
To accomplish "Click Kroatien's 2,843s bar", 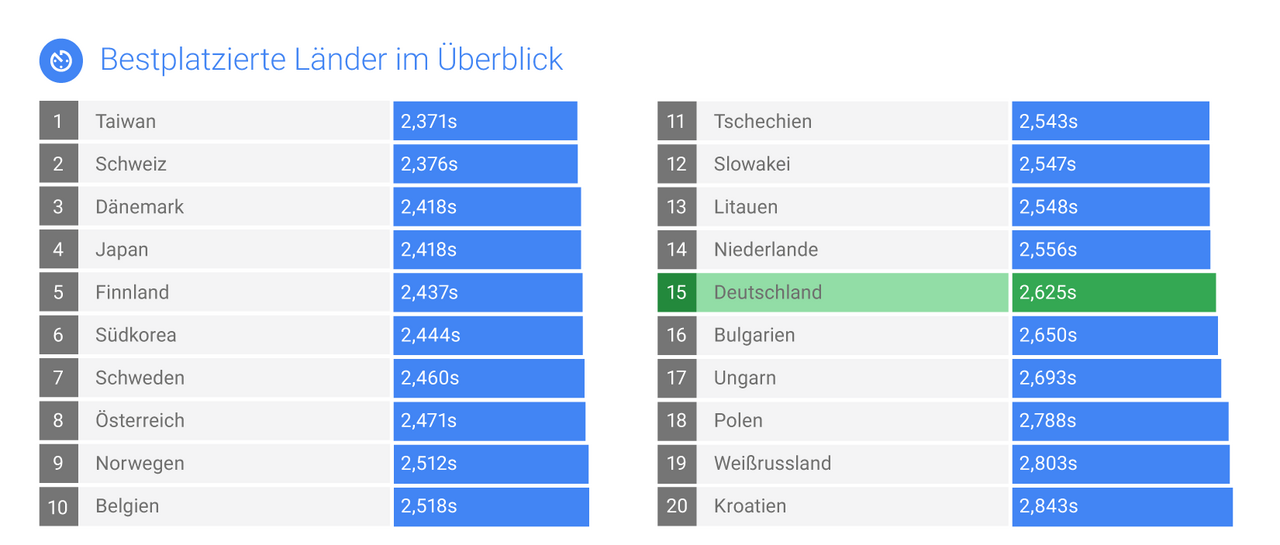I will coord(1121,506).
